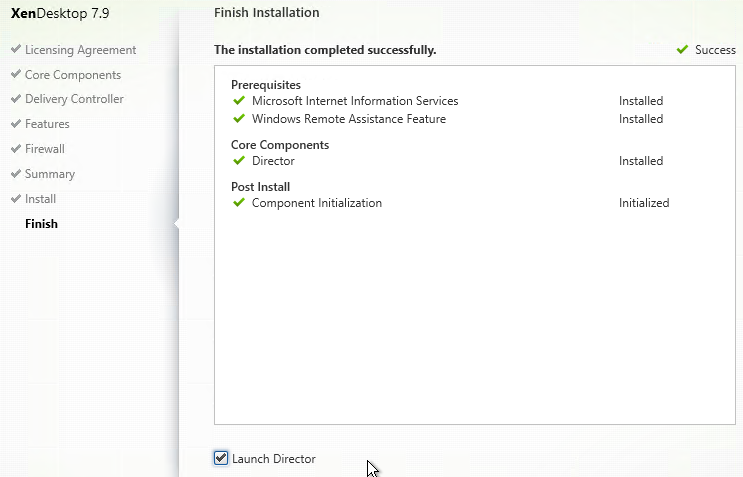Click checkmark beside Microsoft Internet Information Services

pos(239,100)
